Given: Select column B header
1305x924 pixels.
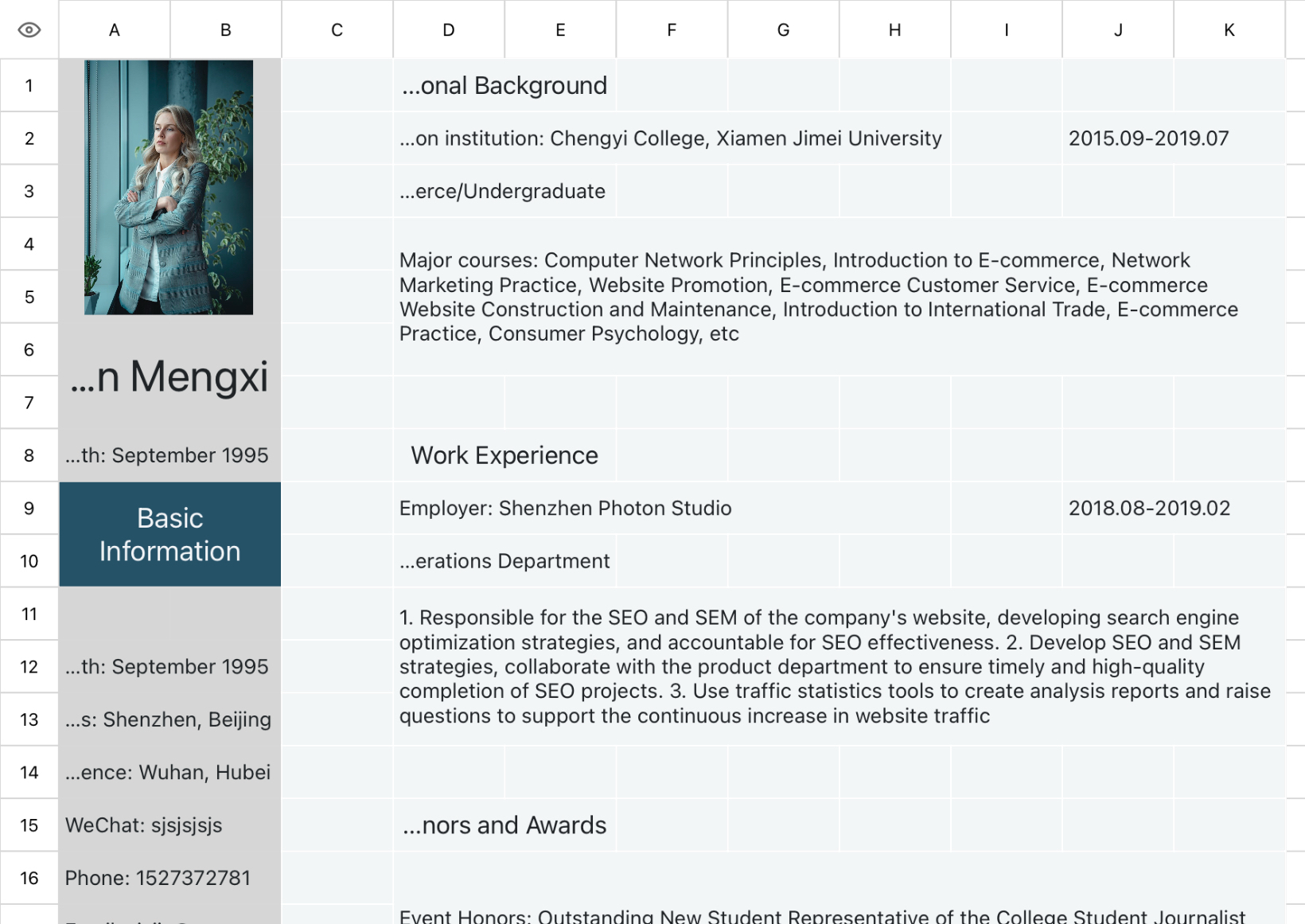Looking at the screenshot, I should point(226,29).
